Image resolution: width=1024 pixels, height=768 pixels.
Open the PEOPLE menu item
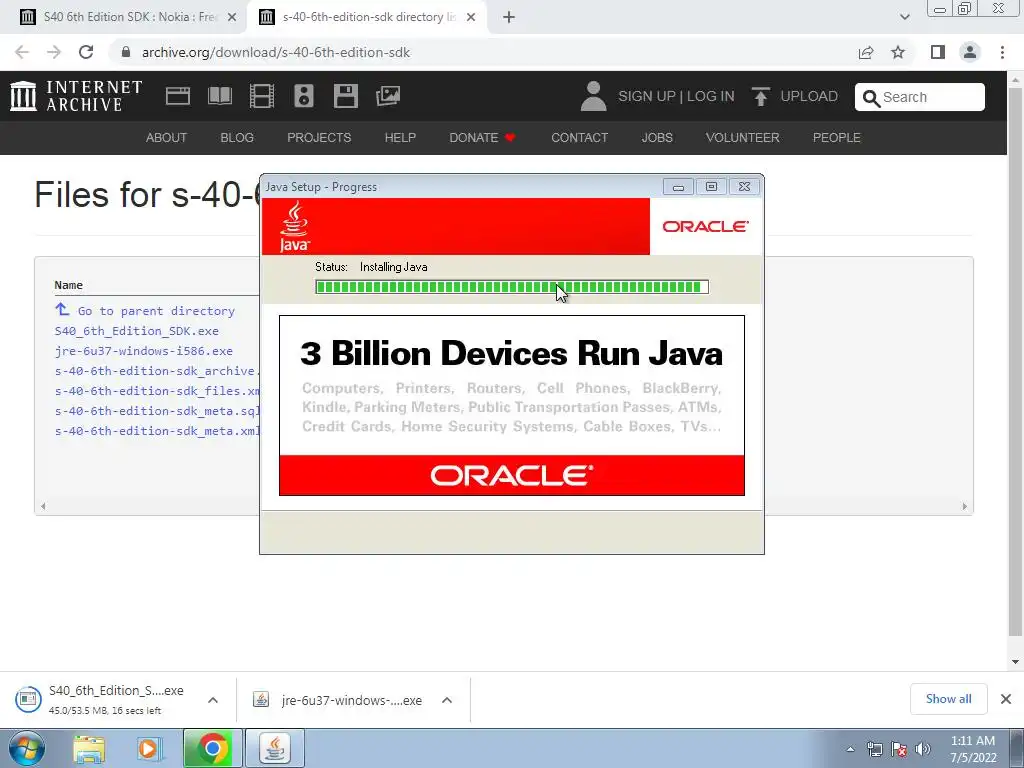pos(837,138)
